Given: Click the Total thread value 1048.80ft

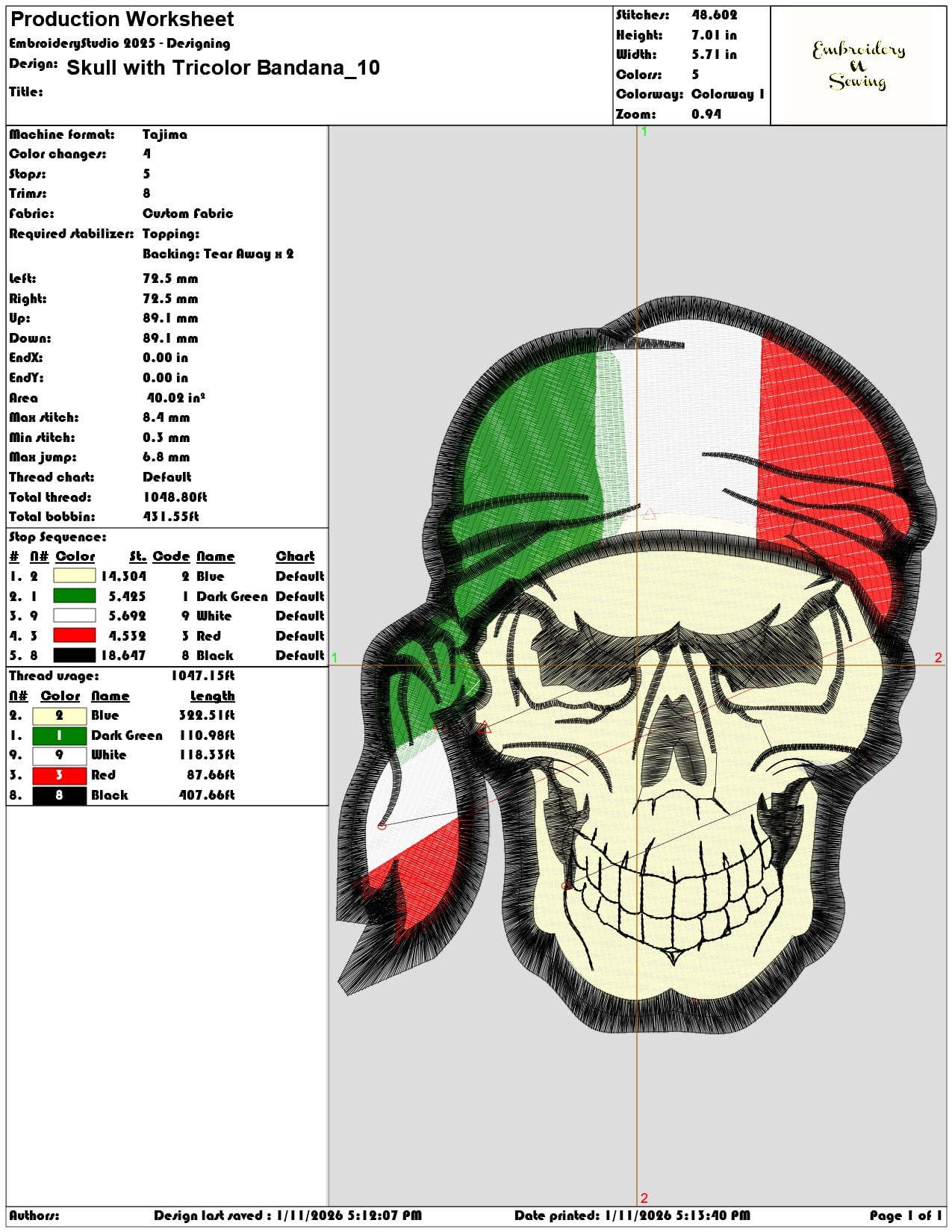Looking at the screenshot, I should coord(175,497).
